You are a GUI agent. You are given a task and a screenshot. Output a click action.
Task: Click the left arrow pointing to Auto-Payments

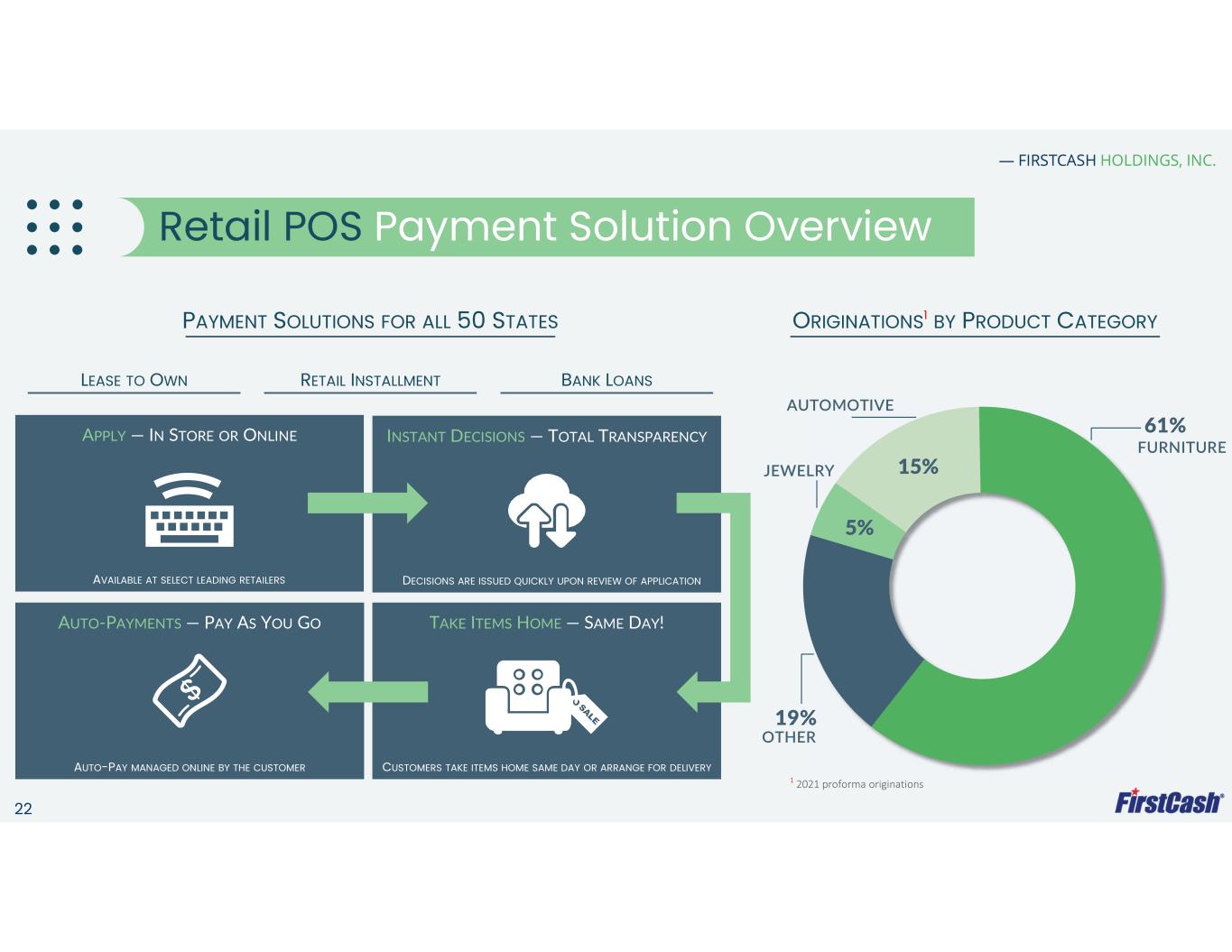367,692
